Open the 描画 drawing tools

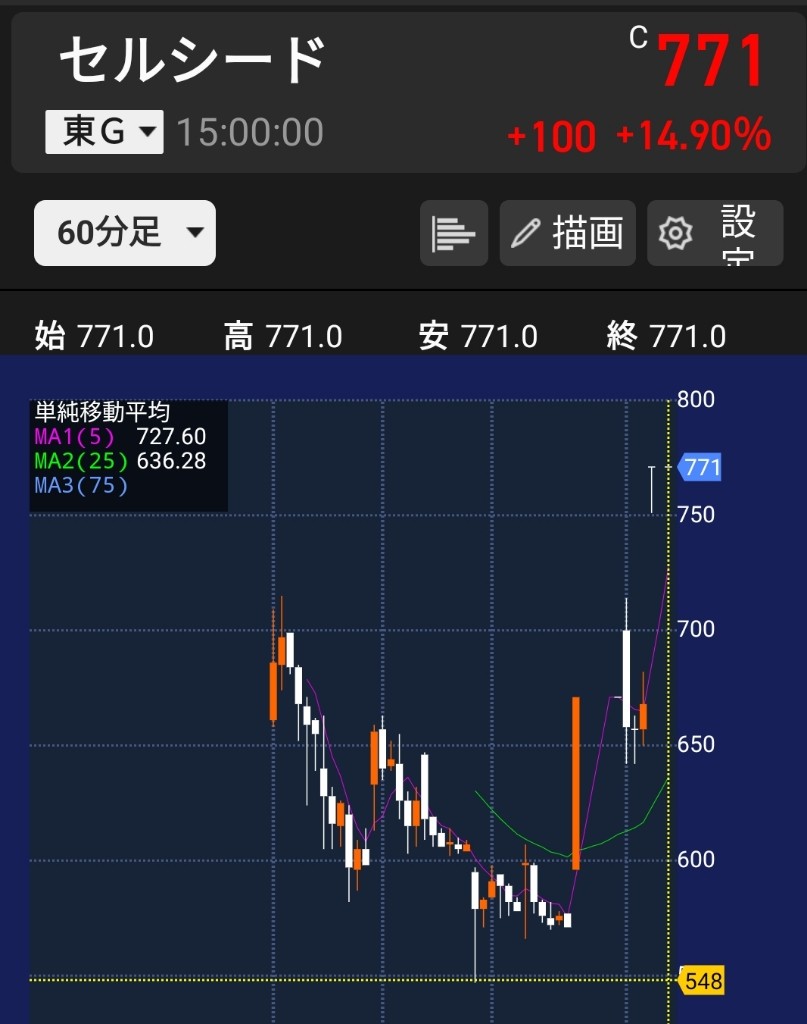567,233
